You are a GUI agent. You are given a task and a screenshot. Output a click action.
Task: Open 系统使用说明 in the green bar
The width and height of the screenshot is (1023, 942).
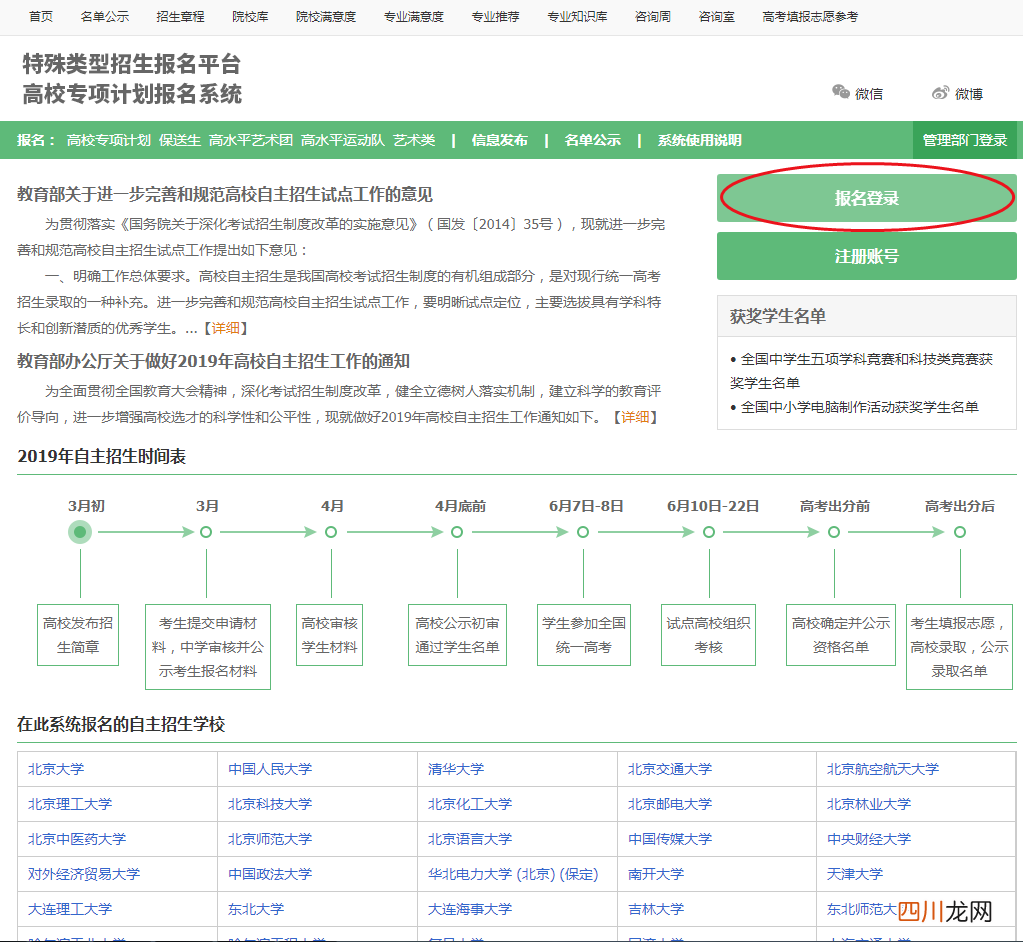click(699, 140)
